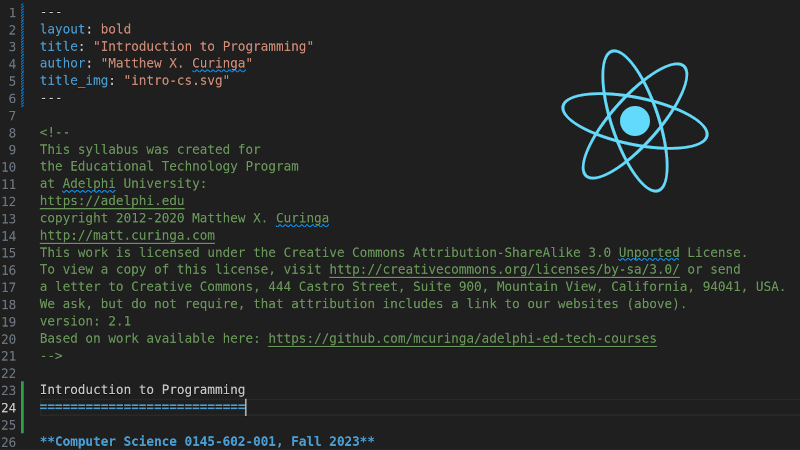This screenshot has height=450, width=800.
Task: Click the 'author' key on line 4
Action: (x=63, y=63)
